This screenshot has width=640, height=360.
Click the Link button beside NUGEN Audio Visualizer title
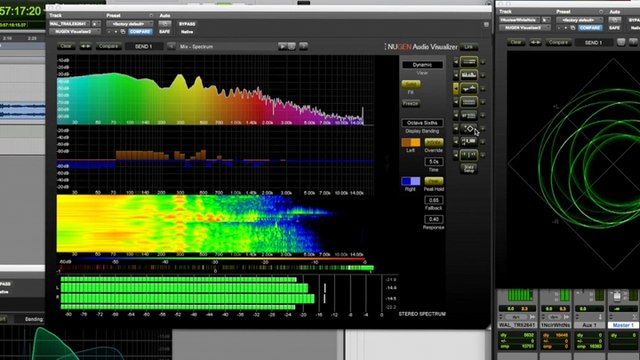[469, 47]
